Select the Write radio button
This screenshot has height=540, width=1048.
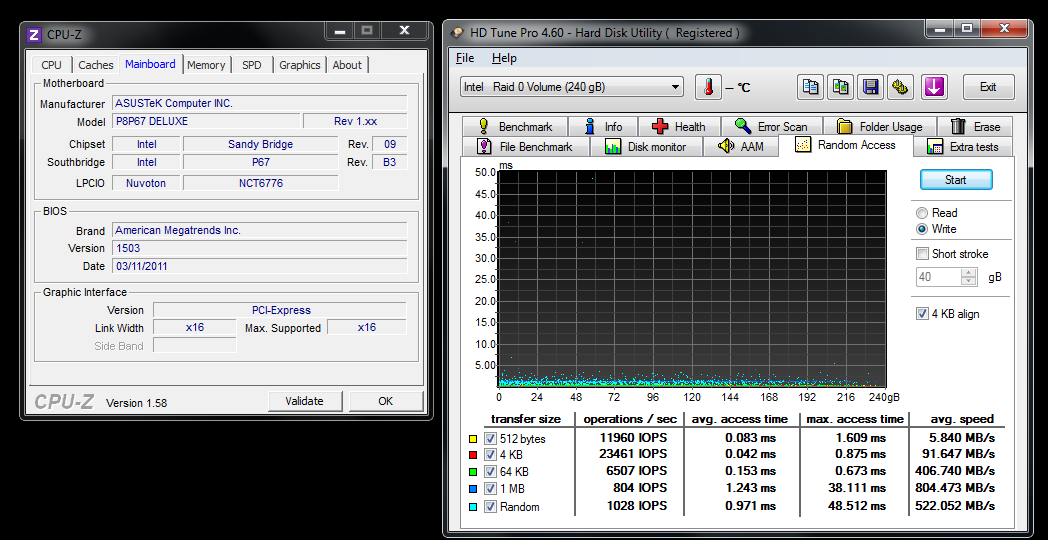click(x=922, y=229)
